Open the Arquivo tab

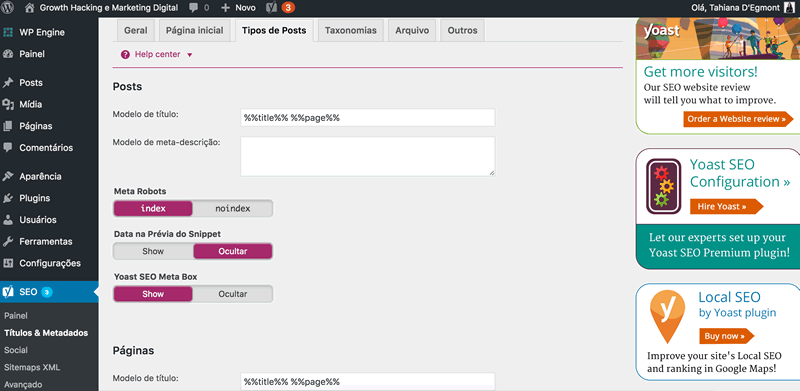(412, 31)
